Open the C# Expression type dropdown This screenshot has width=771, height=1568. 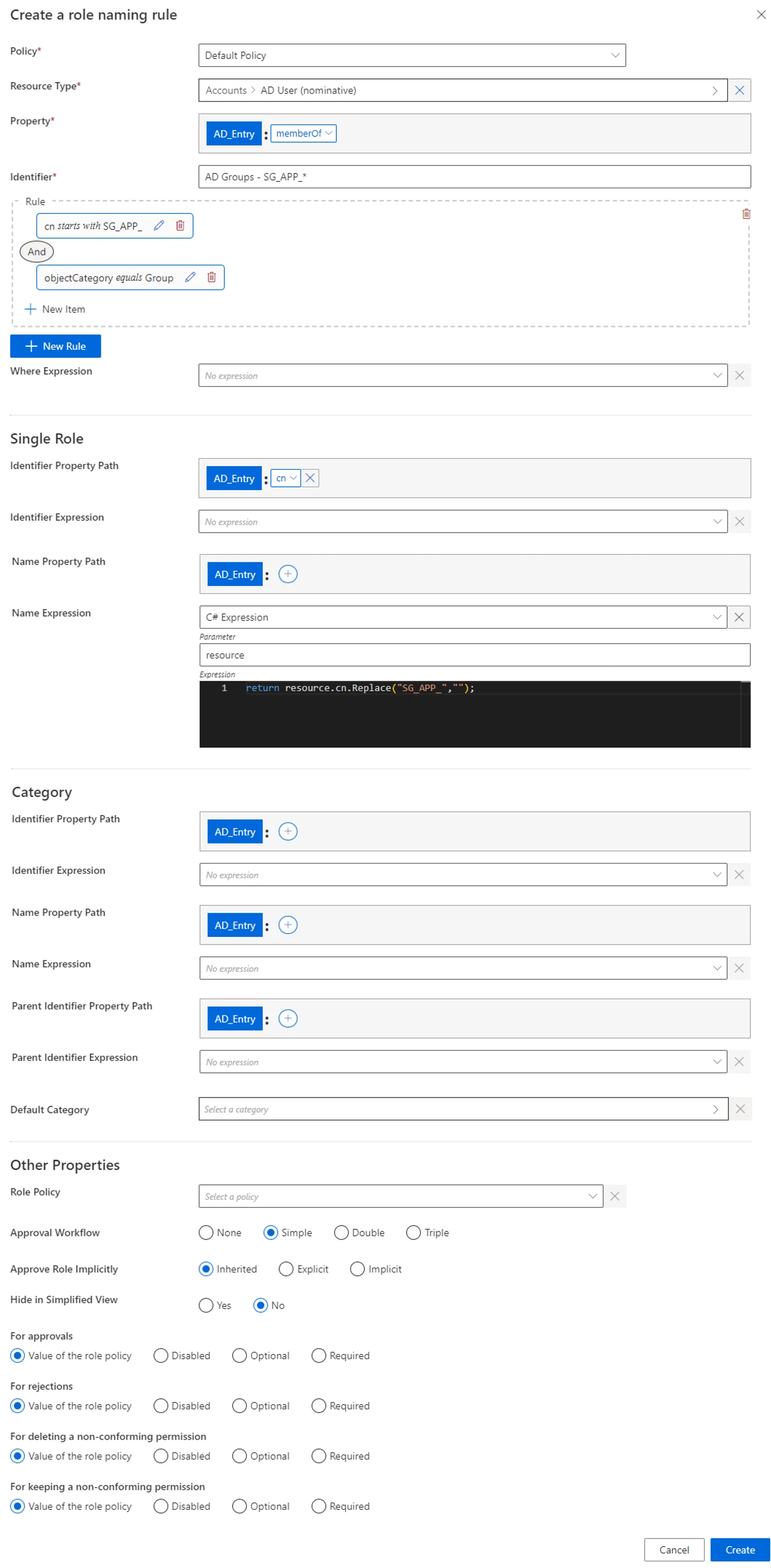click(x=463, y=617)
